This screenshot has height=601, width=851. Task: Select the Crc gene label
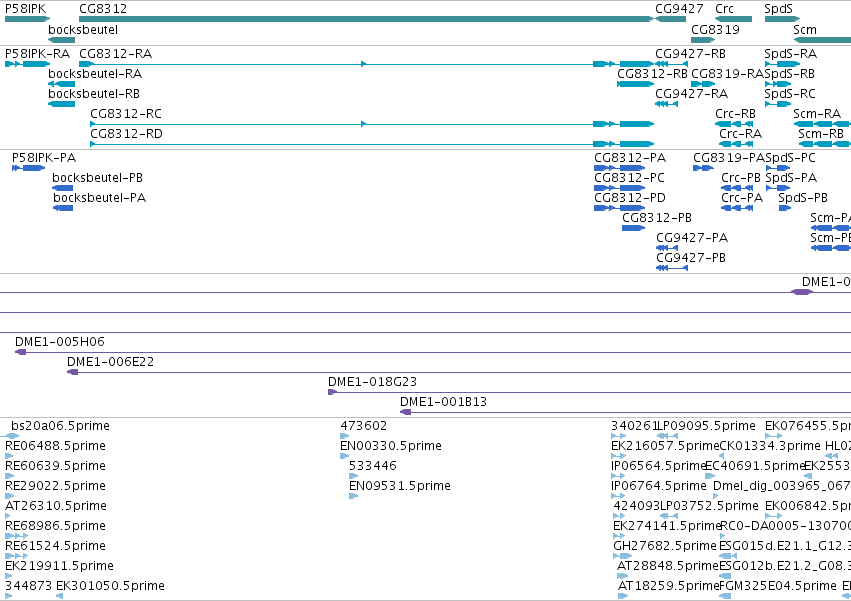(x=725, y=9)
